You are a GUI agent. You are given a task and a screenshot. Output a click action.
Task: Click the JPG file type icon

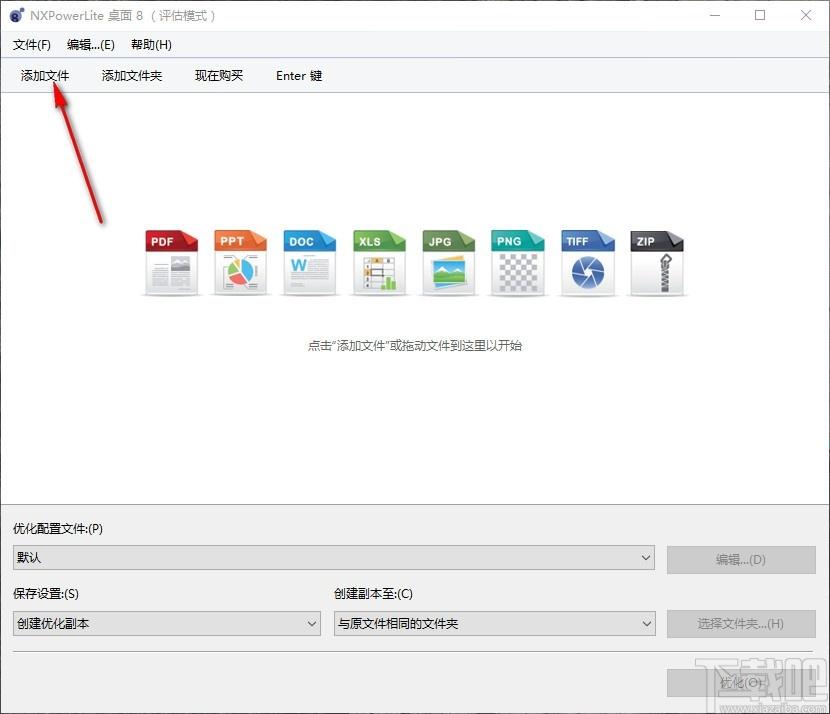click(x=448, y=262)
